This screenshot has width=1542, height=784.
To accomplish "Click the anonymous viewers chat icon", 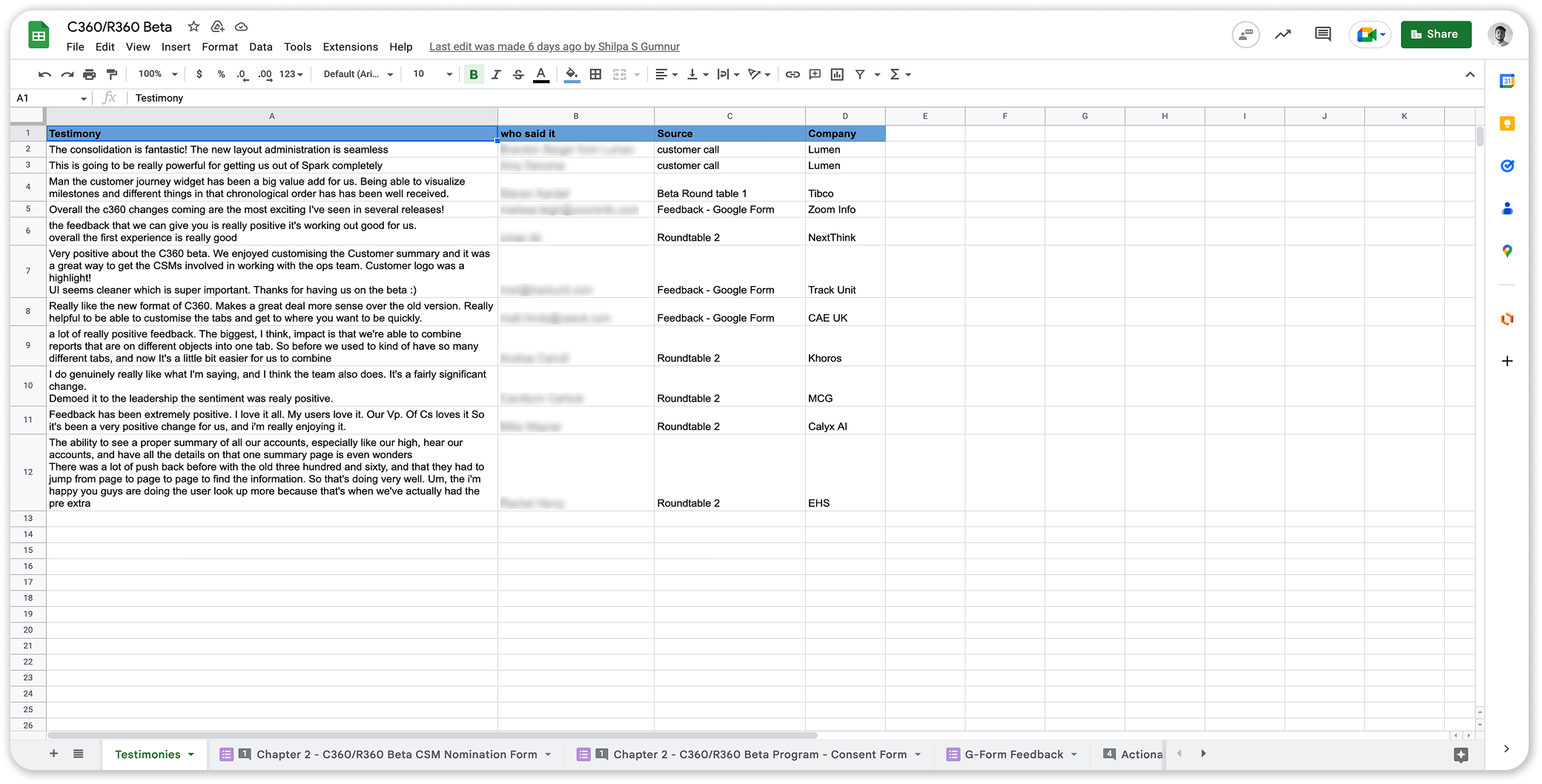I will pyautogui.click(x=1245, y=34).
